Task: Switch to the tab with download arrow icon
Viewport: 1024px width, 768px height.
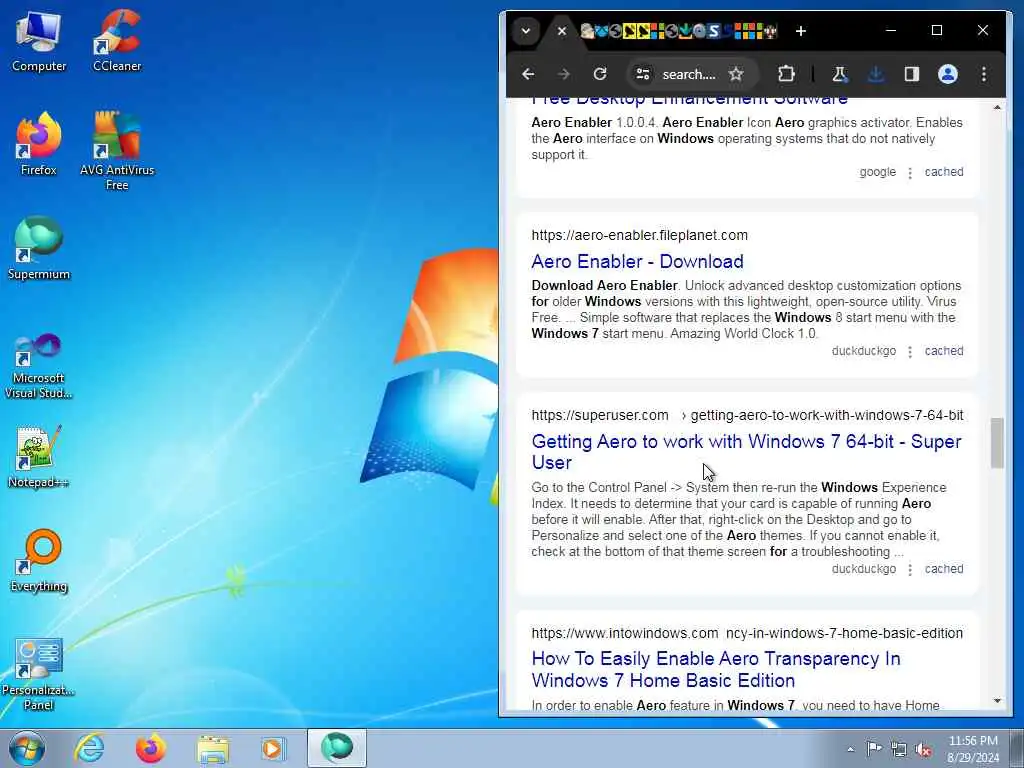Action: 686,31
